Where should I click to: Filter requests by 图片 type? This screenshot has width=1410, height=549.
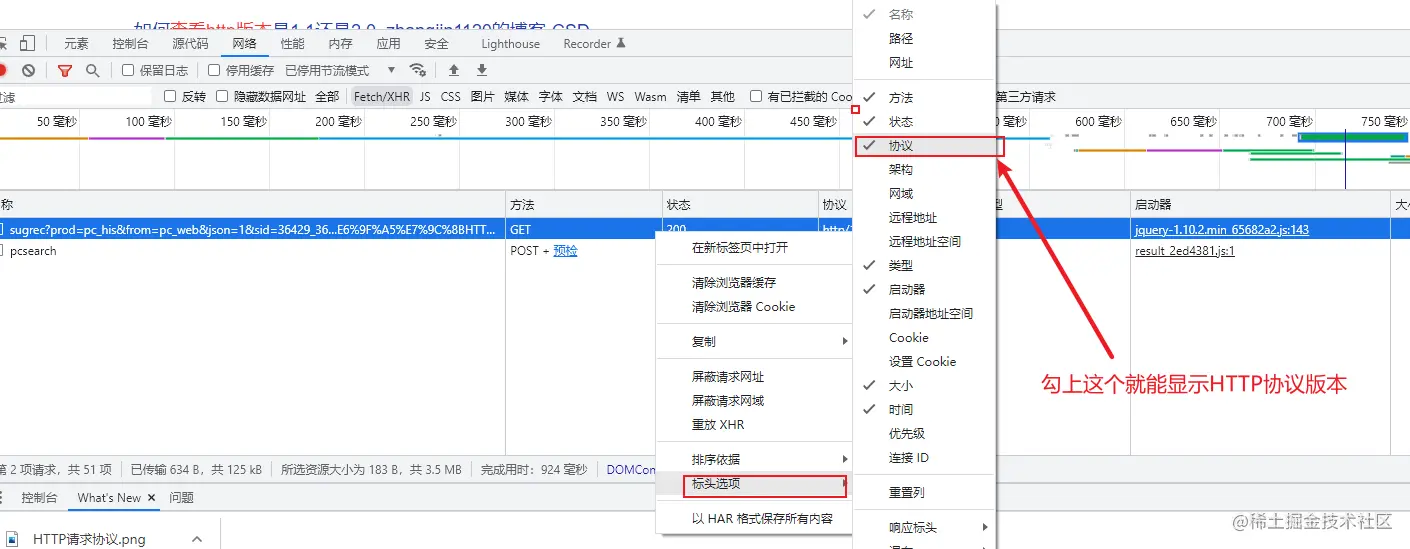tap(482, 97)
